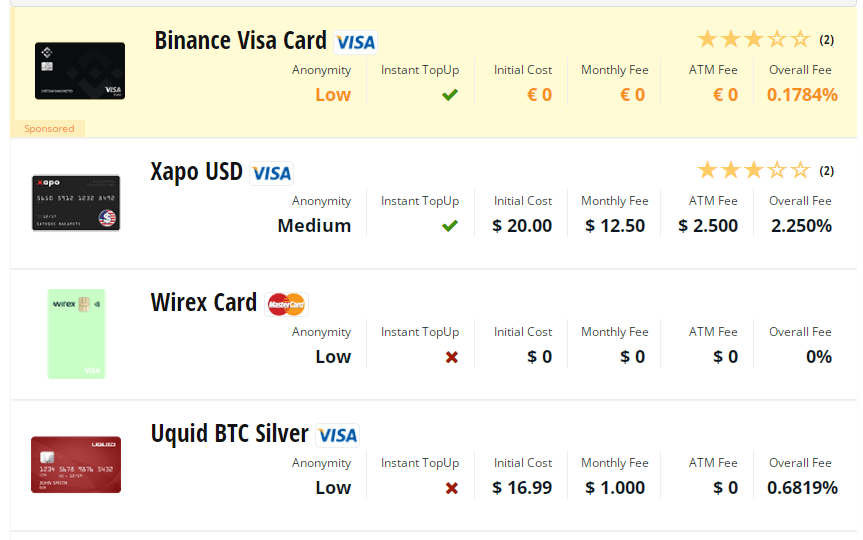Click the Visa logo beside Binance Visa Card
The image size is (863, 540).
point(356,42)
